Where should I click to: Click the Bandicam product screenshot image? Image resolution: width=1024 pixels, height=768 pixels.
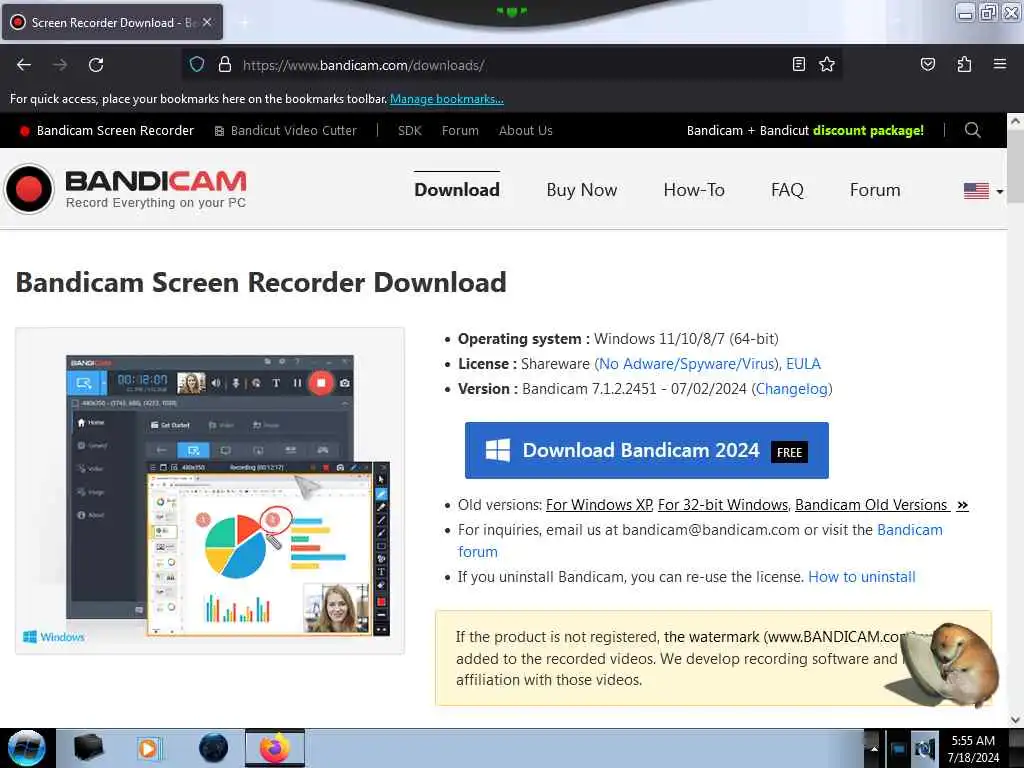pos(210,491)
